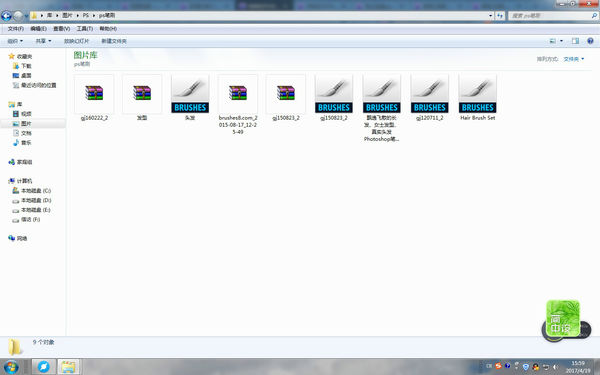Viewport: 600px width, 375px height.
Task: Click the 库 breadcrumb in address bar
Action: 49,15
